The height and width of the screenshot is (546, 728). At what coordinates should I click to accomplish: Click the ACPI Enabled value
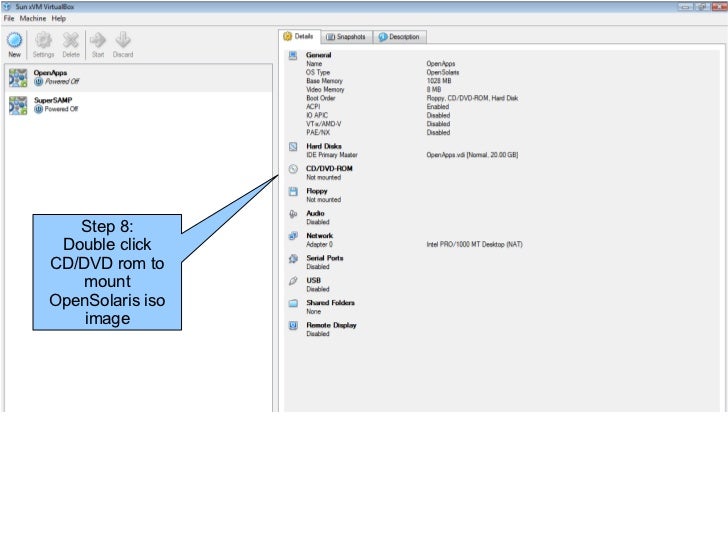(x=437, y=107)
